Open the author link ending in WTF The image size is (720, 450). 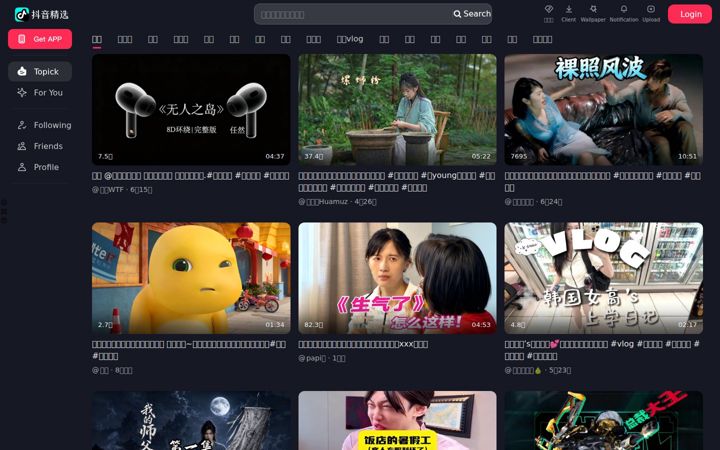(108, 190)
